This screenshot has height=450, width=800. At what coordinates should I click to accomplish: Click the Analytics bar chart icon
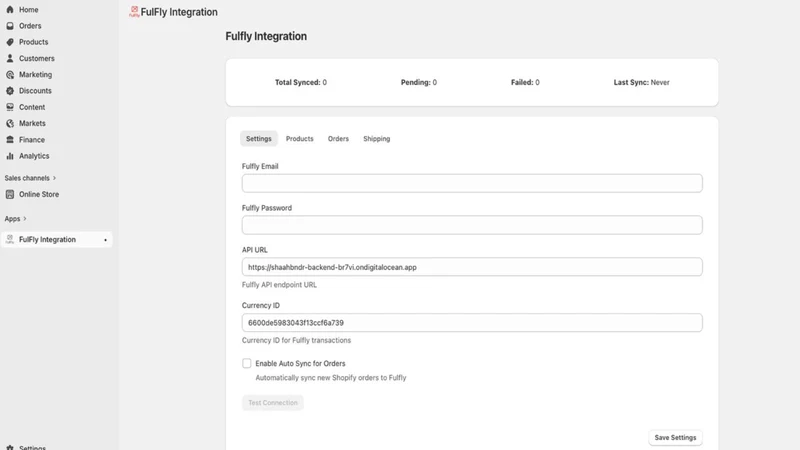(10, 156)
